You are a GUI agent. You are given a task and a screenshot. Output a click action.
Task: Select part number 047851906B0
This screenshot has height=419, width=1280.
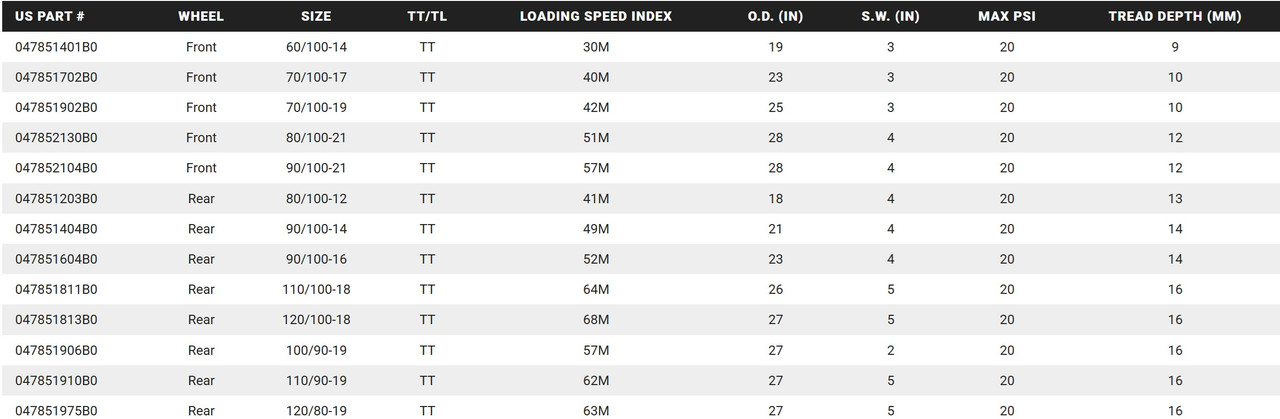coord(56,351)
